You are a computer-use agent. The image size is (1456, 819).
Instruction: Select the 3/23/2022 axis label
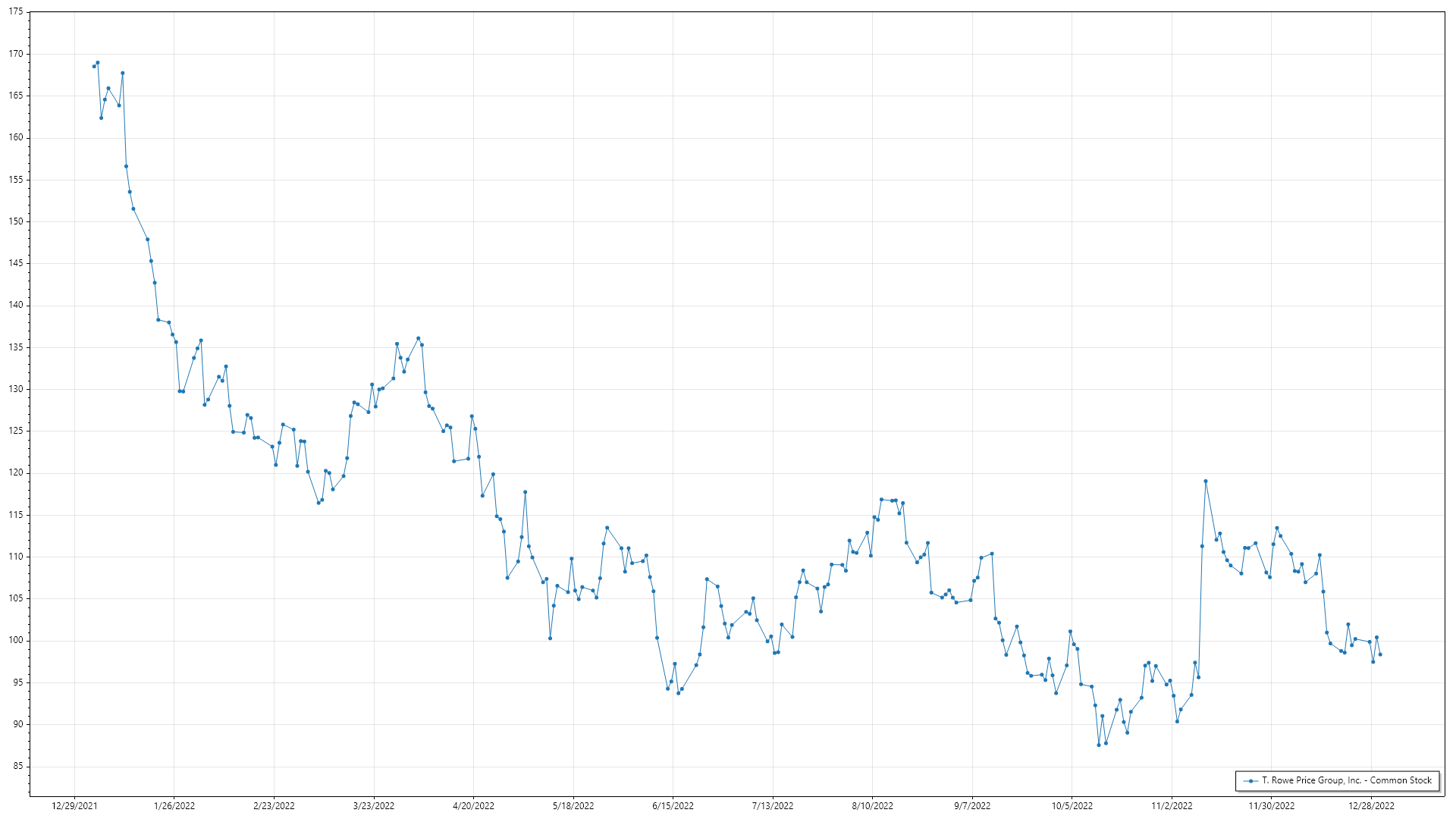(374, 806)
